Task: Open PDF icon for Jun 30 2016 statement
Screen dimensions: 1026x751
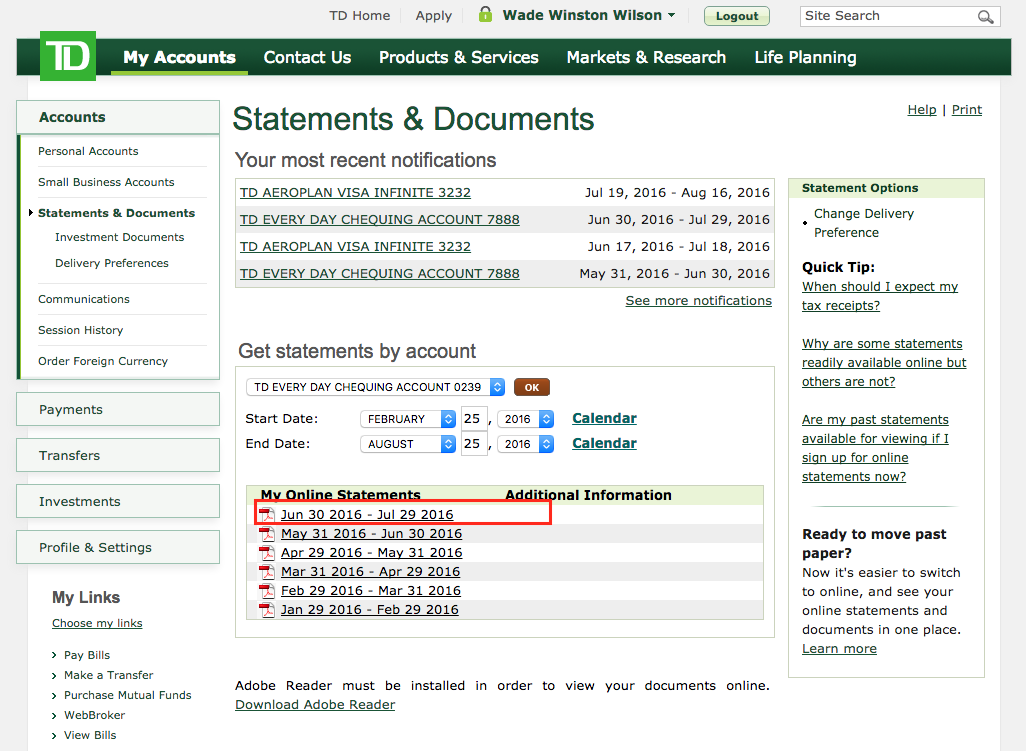Action: coord(267,515)
